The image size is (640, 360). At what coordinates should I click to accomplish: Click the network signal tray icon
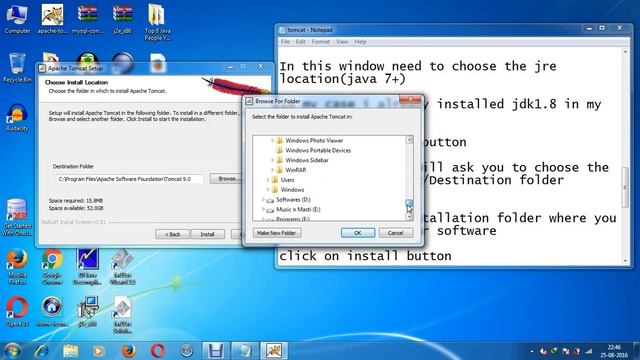tap(589, 351)
